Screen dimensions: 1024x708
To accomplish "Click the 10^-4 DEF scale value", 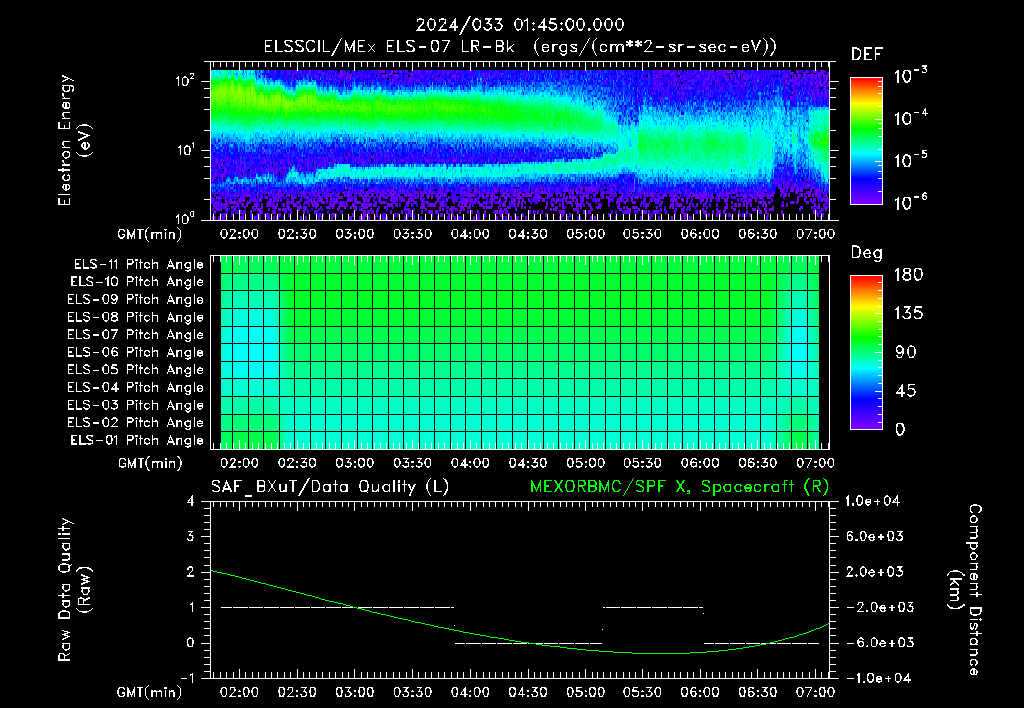I will tap(910, 118).
